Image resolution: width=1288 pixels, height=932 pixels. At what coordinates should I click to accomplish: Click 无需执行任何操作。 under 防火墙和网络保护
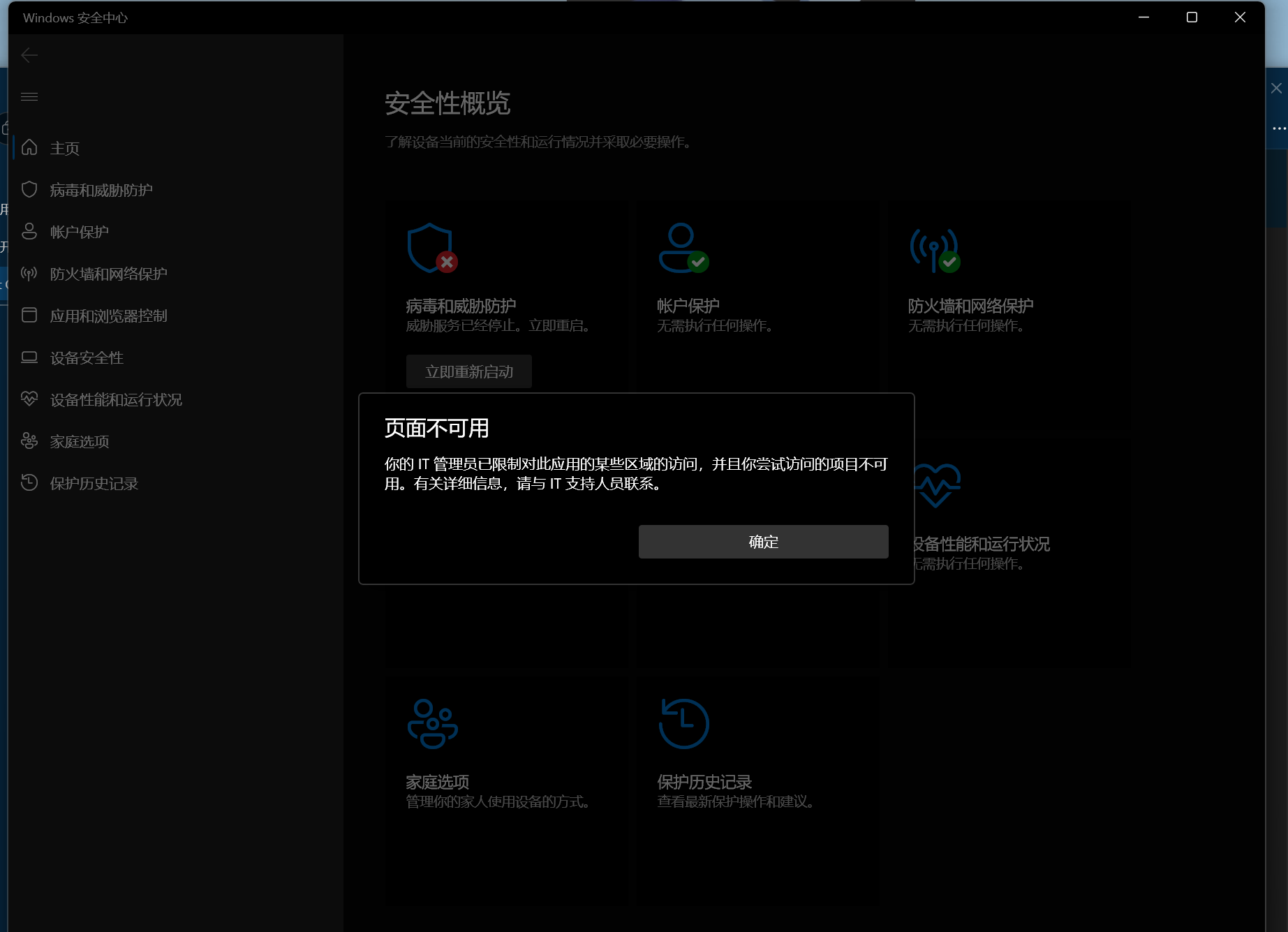click(x=968, y=325)
